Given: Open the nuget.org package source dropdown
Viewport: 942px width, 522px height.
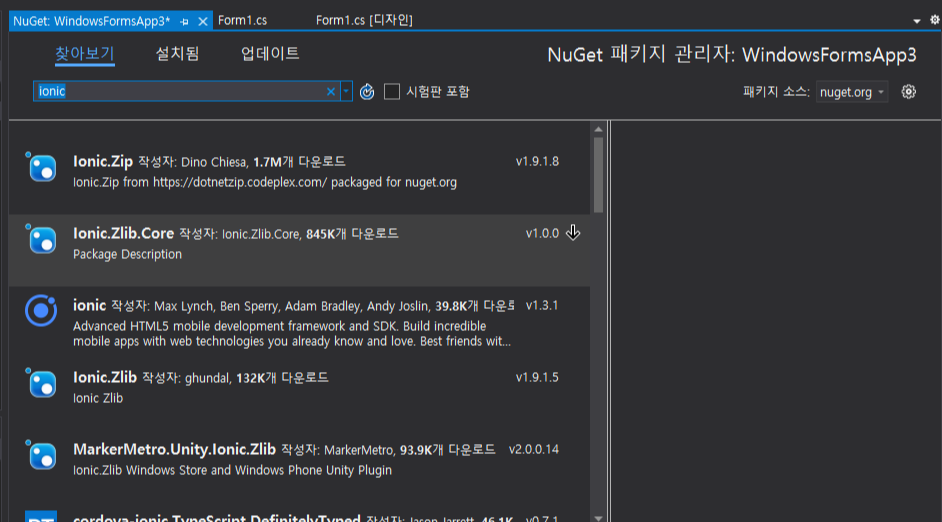Looking at the screenshot, I should click(851, 92).
